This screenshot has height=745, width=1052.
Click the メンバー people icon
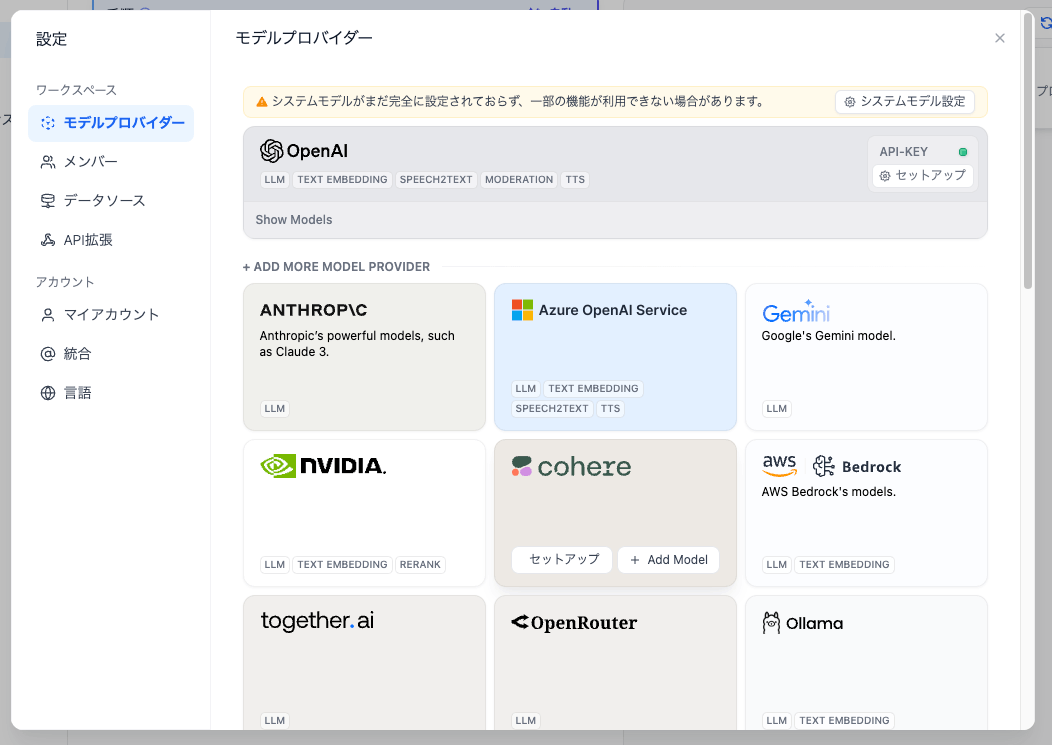[x=48, y=162]
